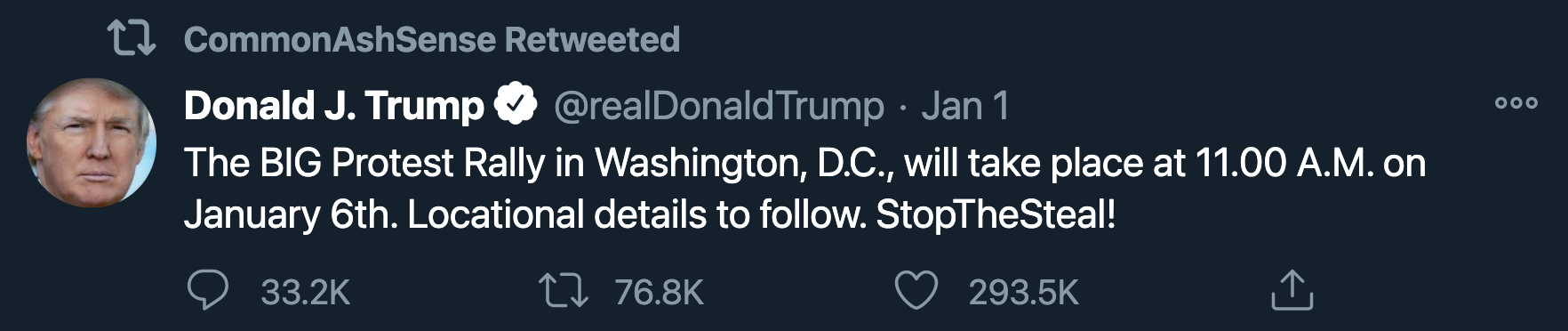
Task: Open the tweet permalink via Jan 1 date
Action: click(x=965, y=106)
